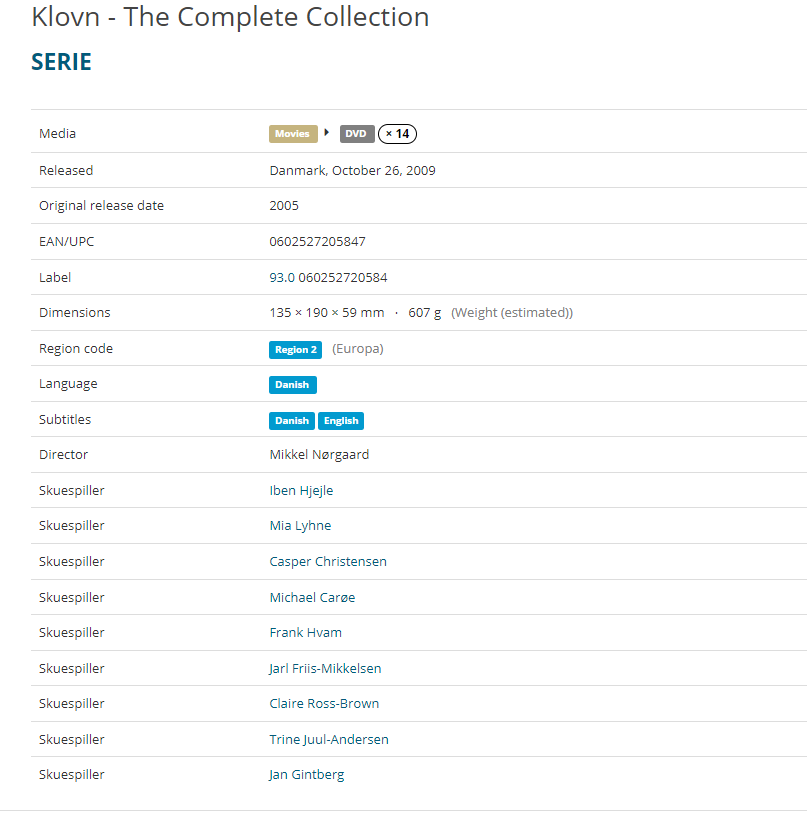Click the Danish badge in Subtitles row
The image size is (807, 833).
click(x=291, y=421)
